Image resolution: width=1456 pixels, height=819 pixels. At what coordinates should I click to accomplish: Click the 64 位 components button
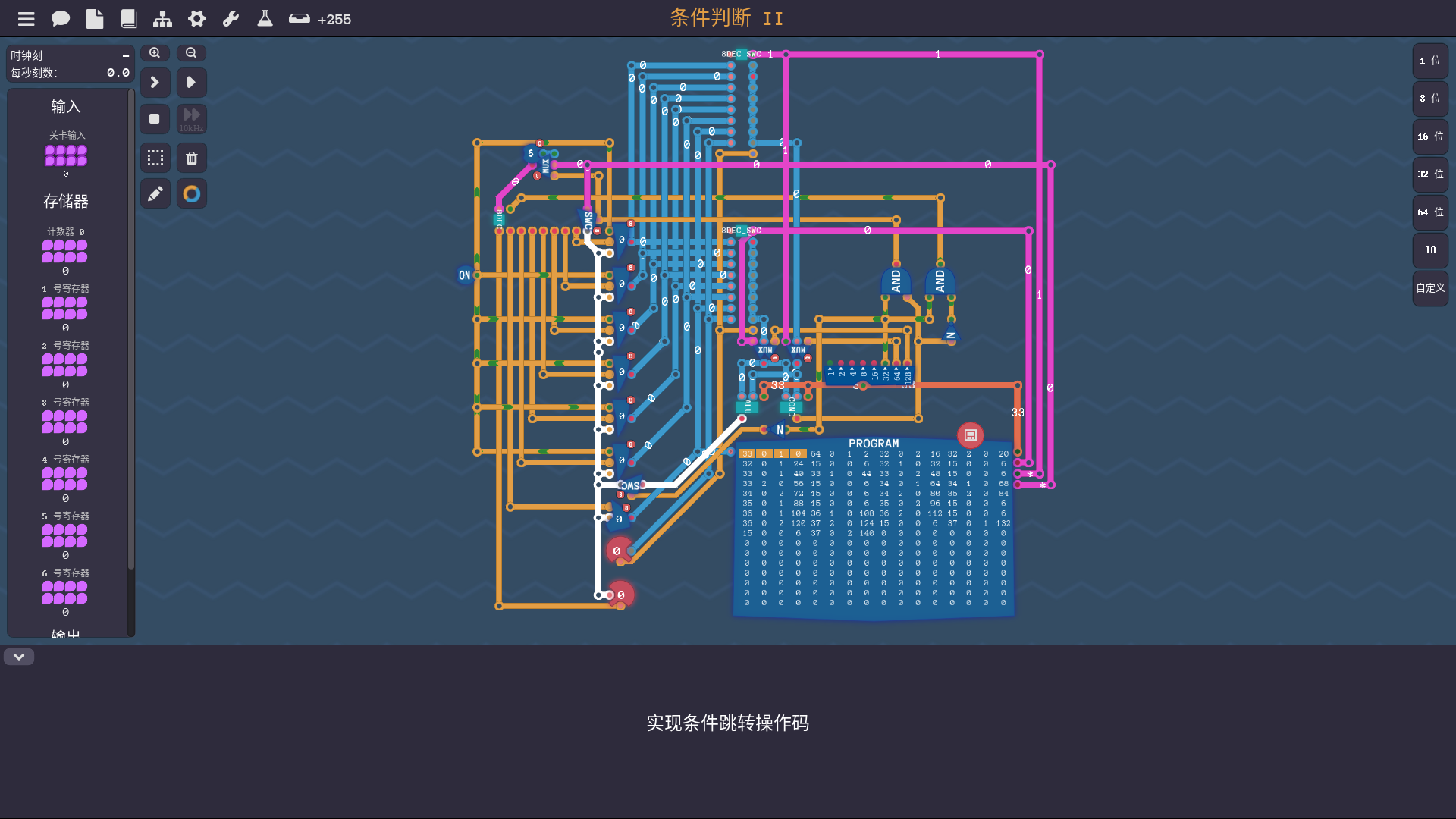(x=1430, y=212)
